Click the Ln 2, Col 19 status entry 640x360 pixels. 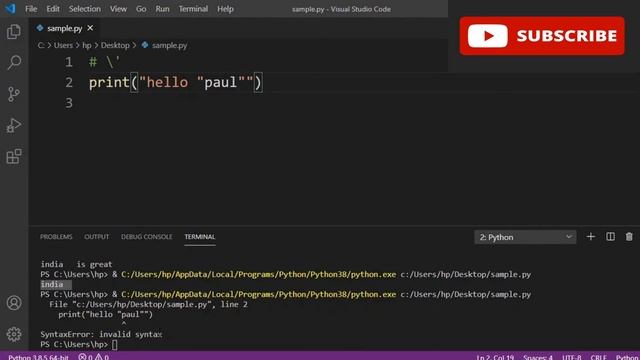(495, 357)
